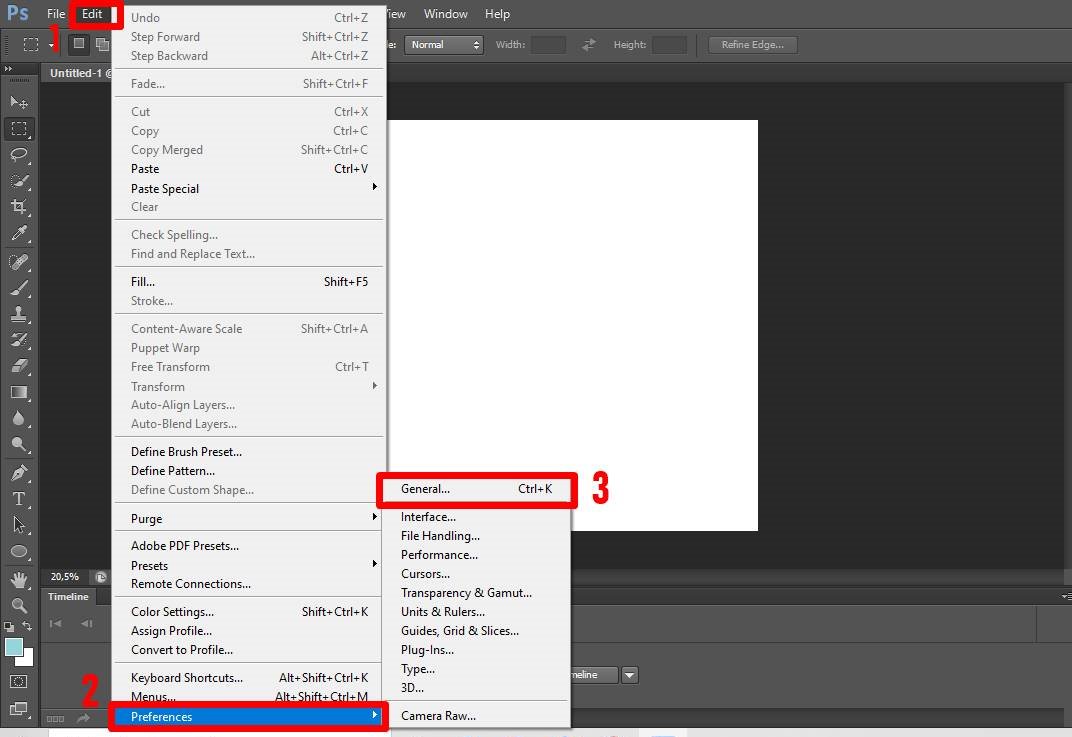Choose Color Settings... menu entry

249,612
